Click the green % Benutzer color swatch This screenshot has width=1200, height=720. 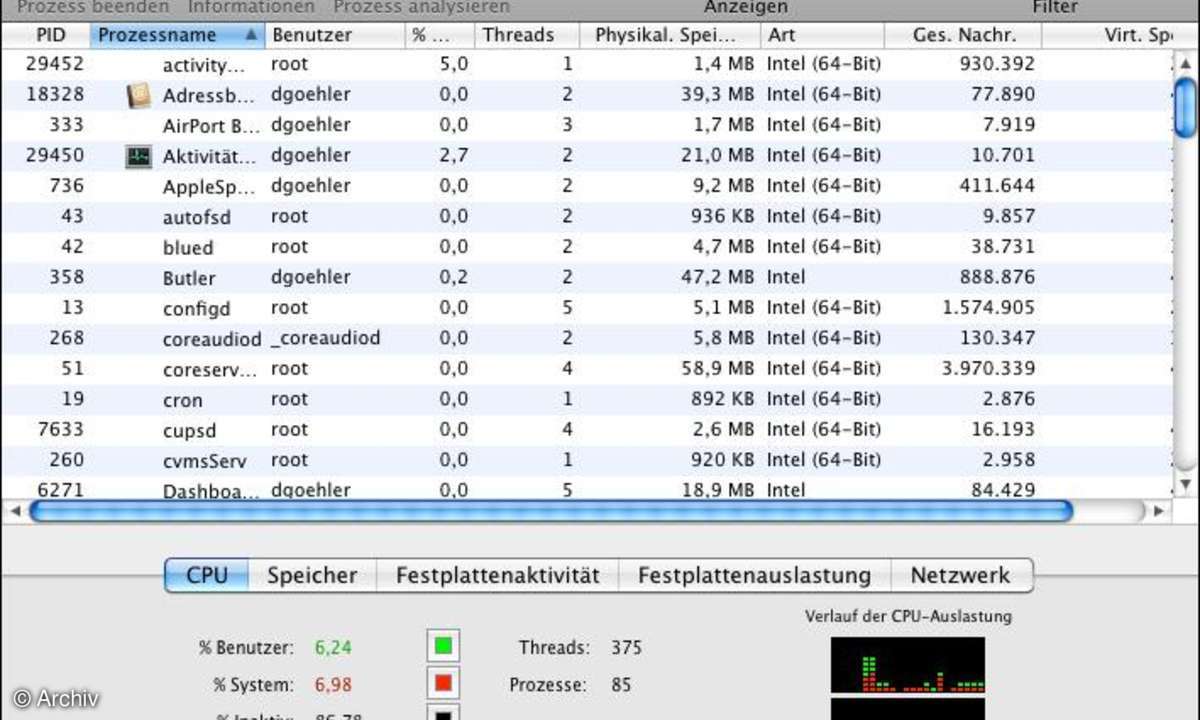pos(442,647)
